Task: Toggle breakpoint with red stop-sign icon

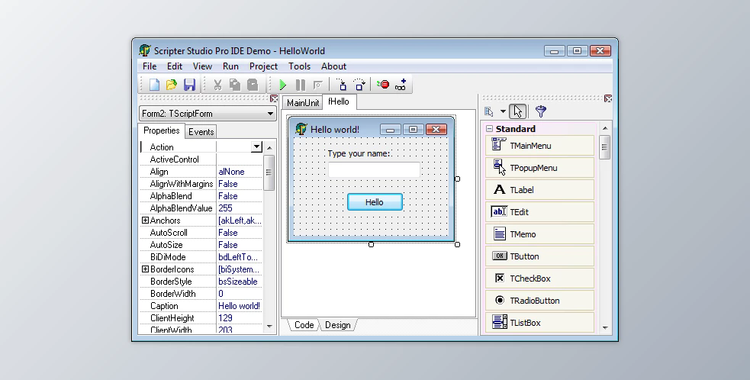Action: point(383,85)
